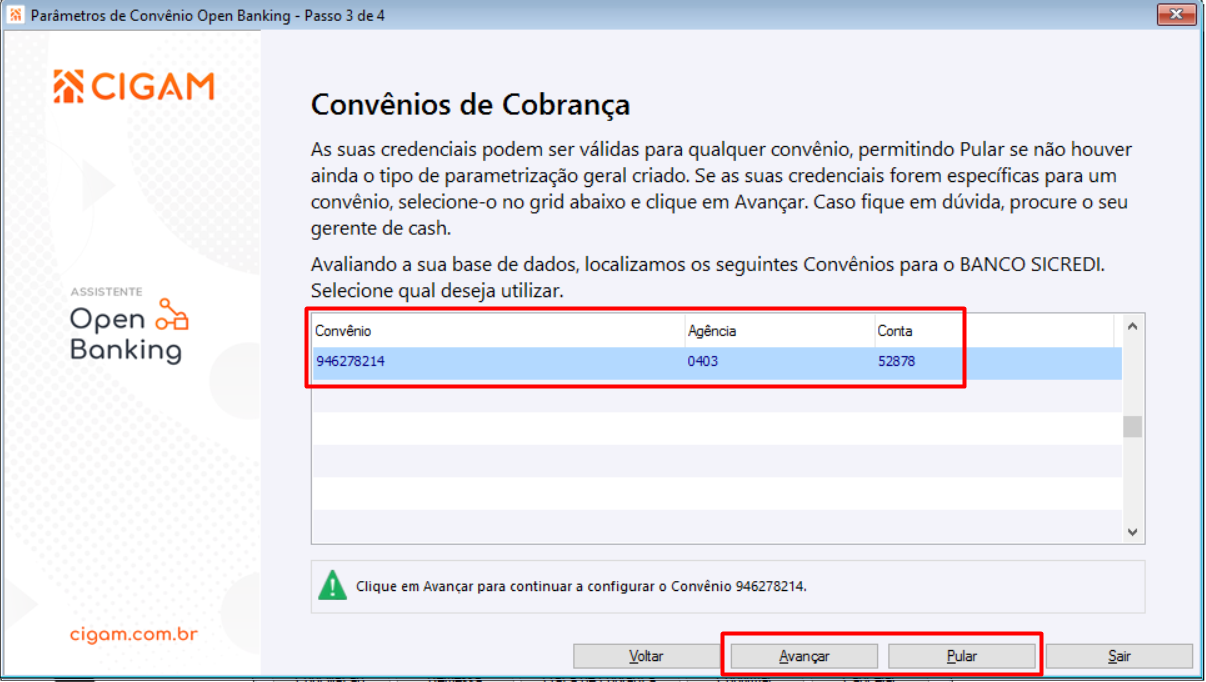Click the CIGAM title bar app icon
Image resolution: width=1206 pixels, height=682 pixels.
[x=15, y=16]
